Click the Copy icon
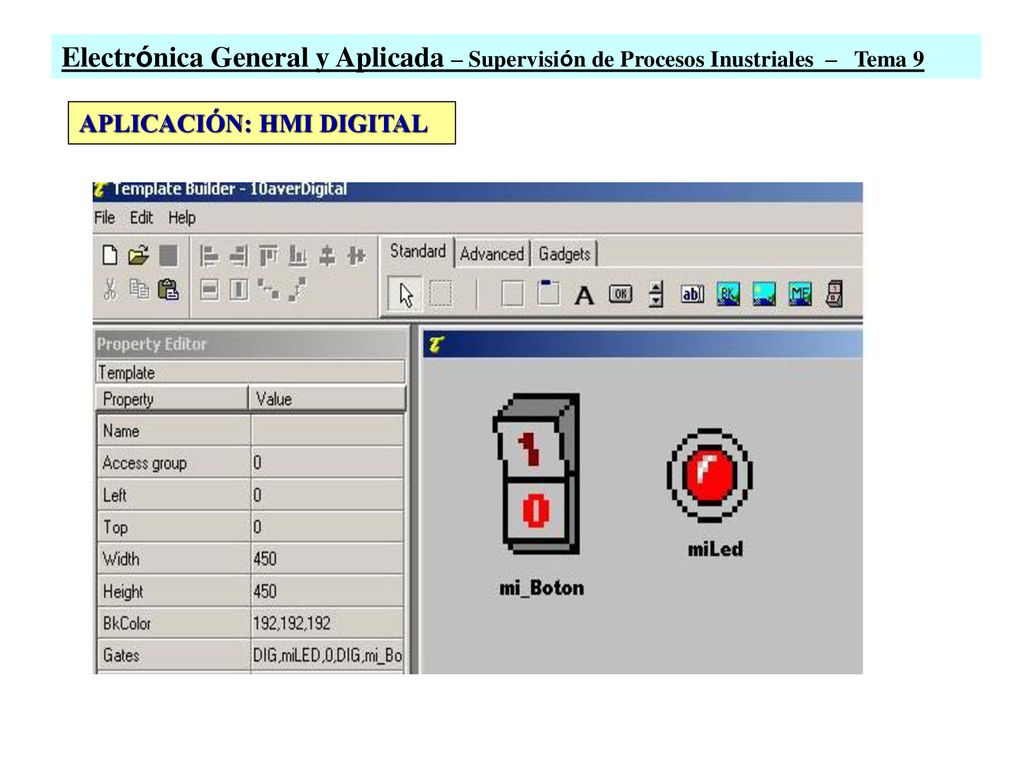This screenshot has width=1024, height=768. point(138,289)
